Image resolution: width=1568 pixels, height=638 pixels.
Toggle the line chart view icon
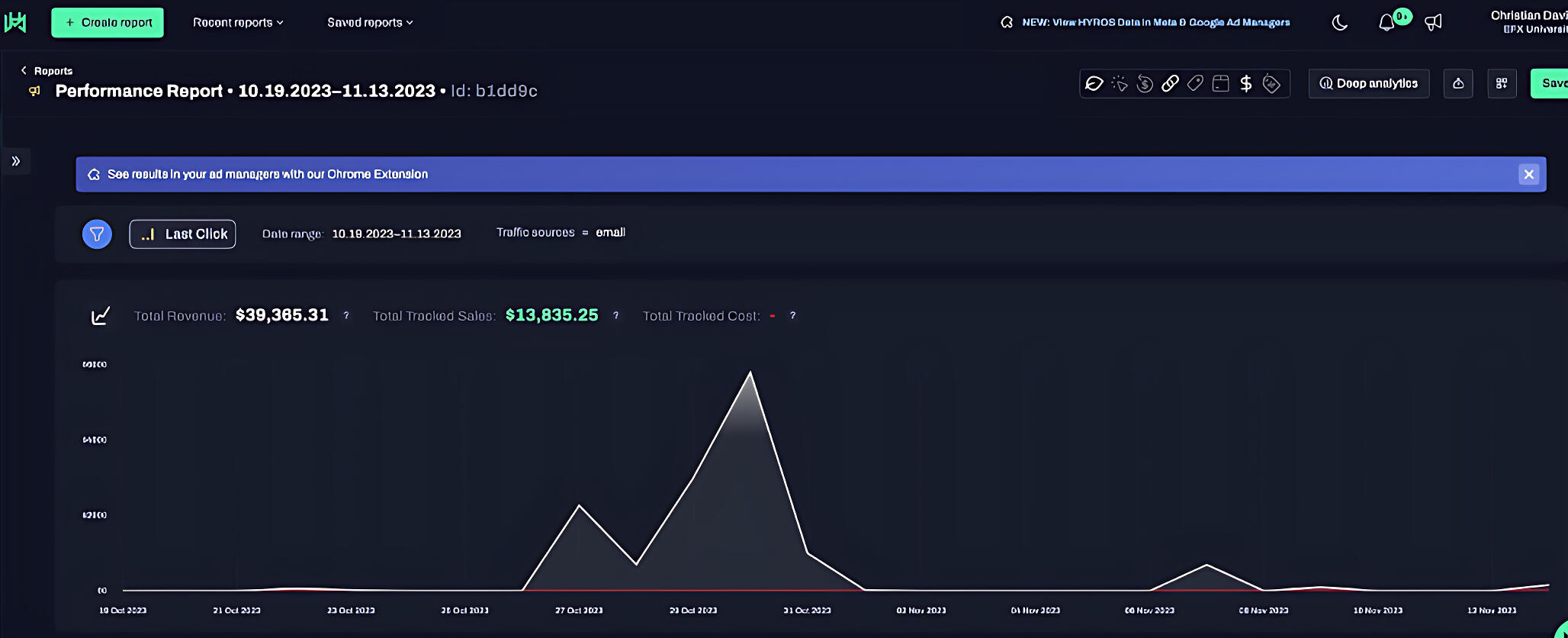click(x=101, y=316)
